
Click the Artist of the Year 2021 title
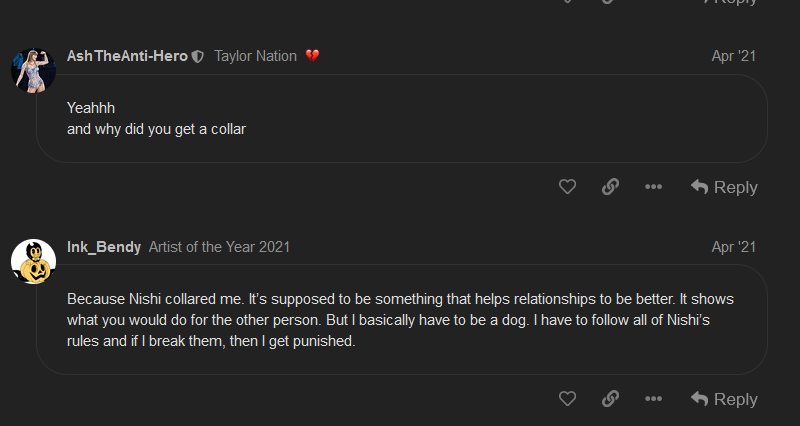[219, 247]
